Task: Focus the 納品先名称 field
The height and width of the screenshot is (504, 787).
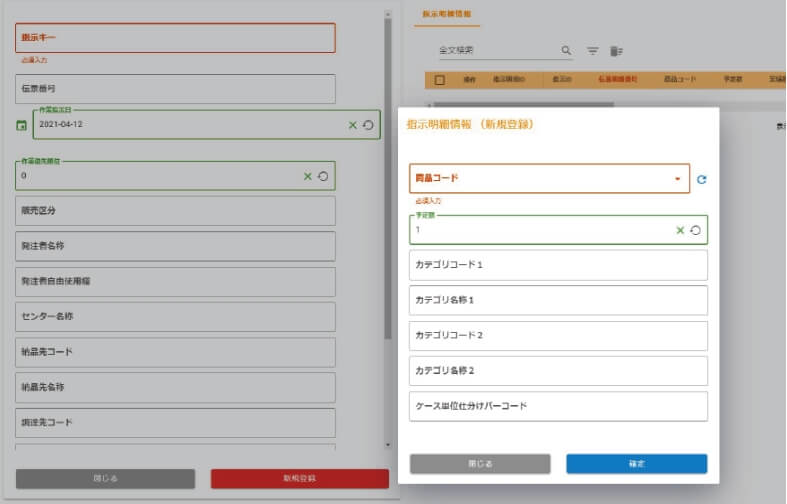Action: point(175,388)
